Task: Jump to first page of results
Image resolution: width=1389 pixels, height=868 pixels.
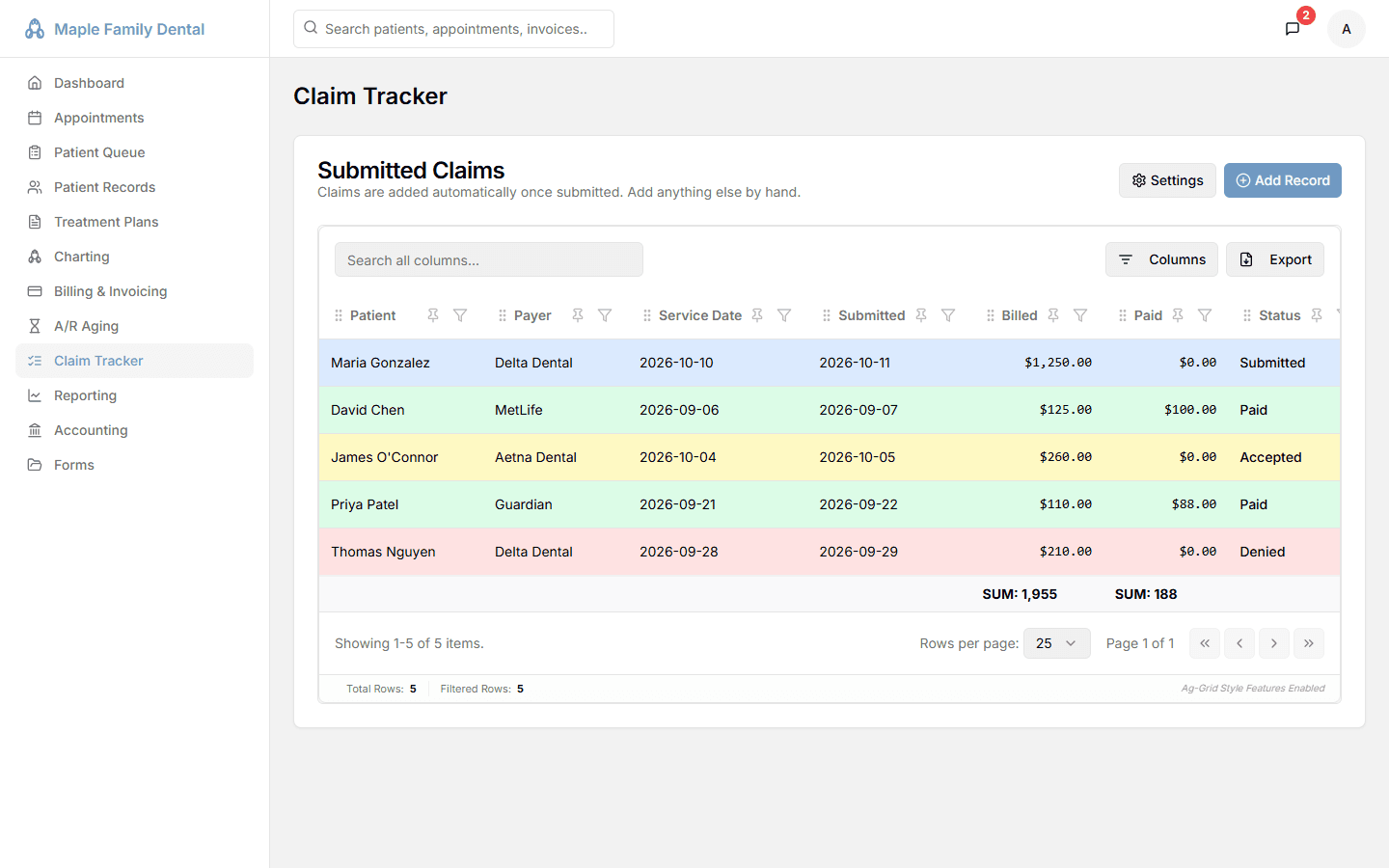Action: [1205, 643]
